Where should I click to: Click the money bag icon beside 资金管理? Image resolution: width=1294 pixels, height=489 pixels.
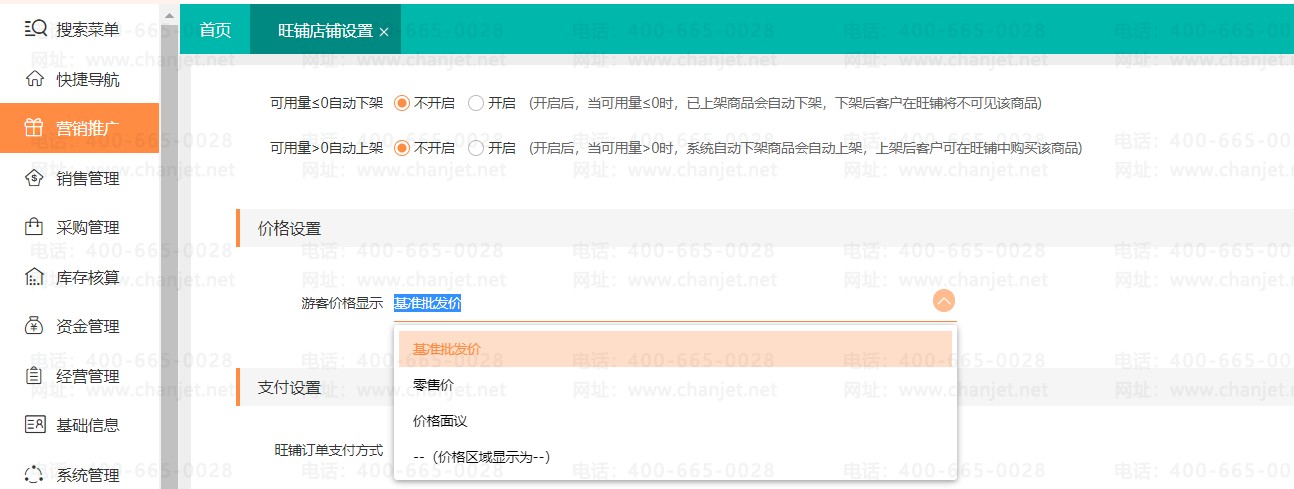pyautogui.click(x=35, y=326)
